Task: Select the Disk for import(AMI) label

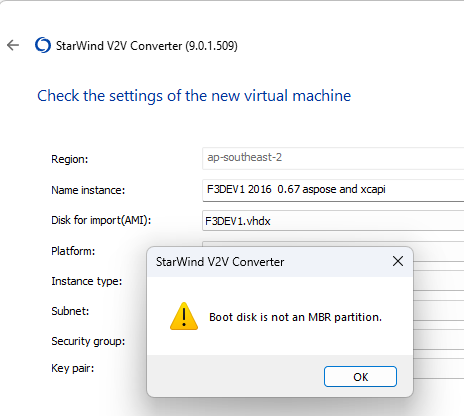Action: 101,220
